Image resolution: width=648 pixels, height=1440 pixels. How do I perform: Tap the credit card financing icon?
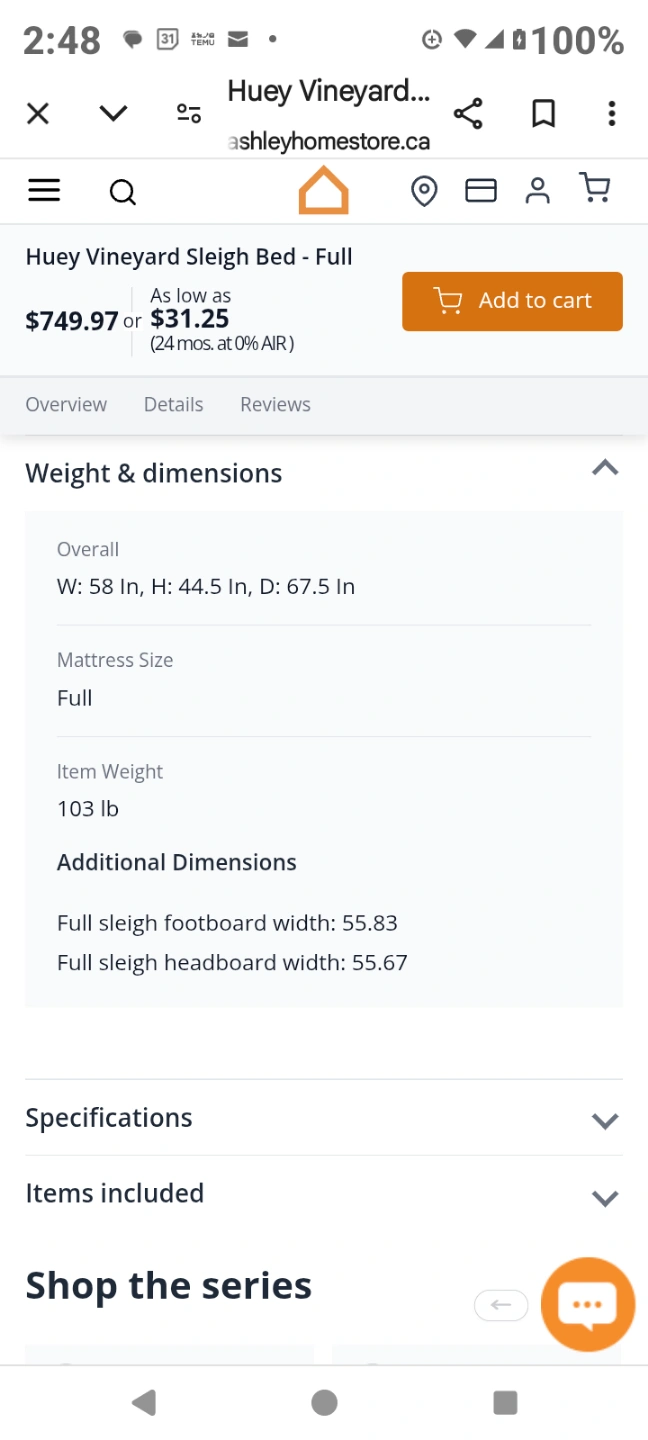[x=481, y=190]
